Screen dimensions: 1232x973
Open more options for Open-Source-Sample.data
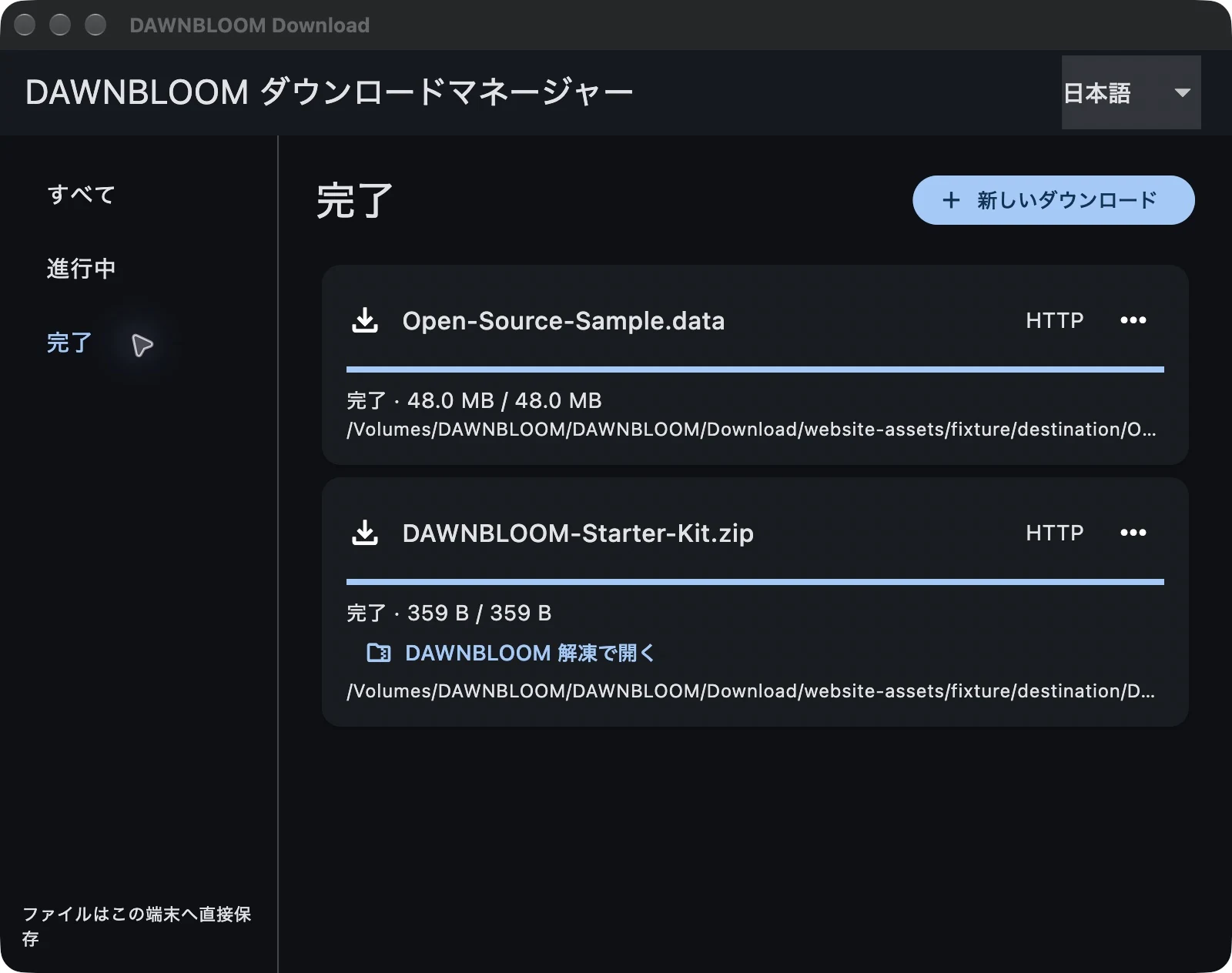click(x=1133, y=320)
